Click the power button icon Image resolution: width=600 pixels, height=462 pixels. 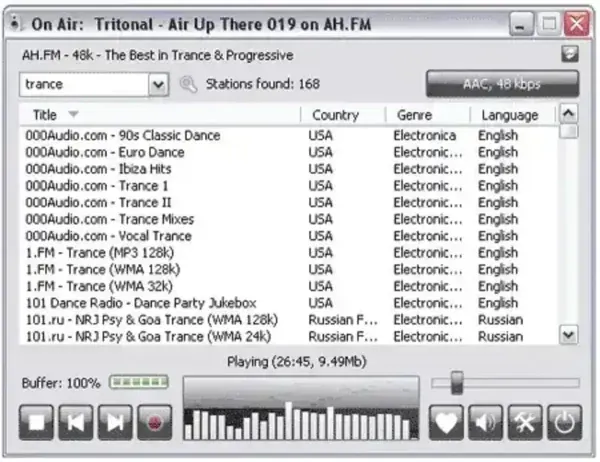click(x=565, y=423)
